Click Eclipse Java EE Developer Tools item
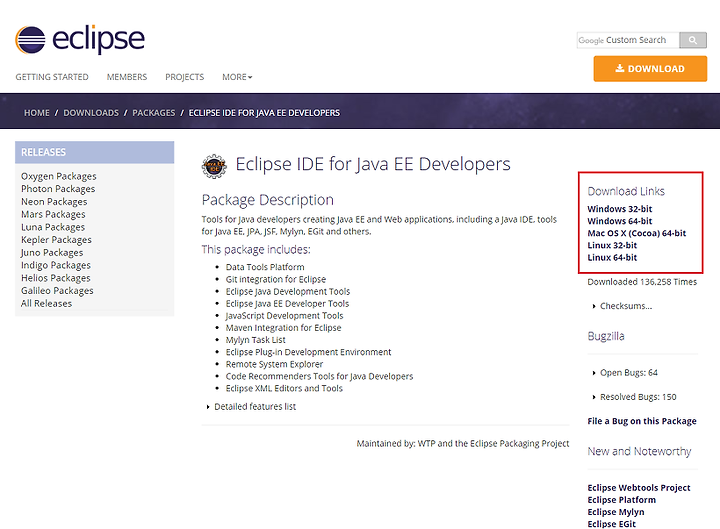The height and width of the screenshot is (529, 720). 287,304
